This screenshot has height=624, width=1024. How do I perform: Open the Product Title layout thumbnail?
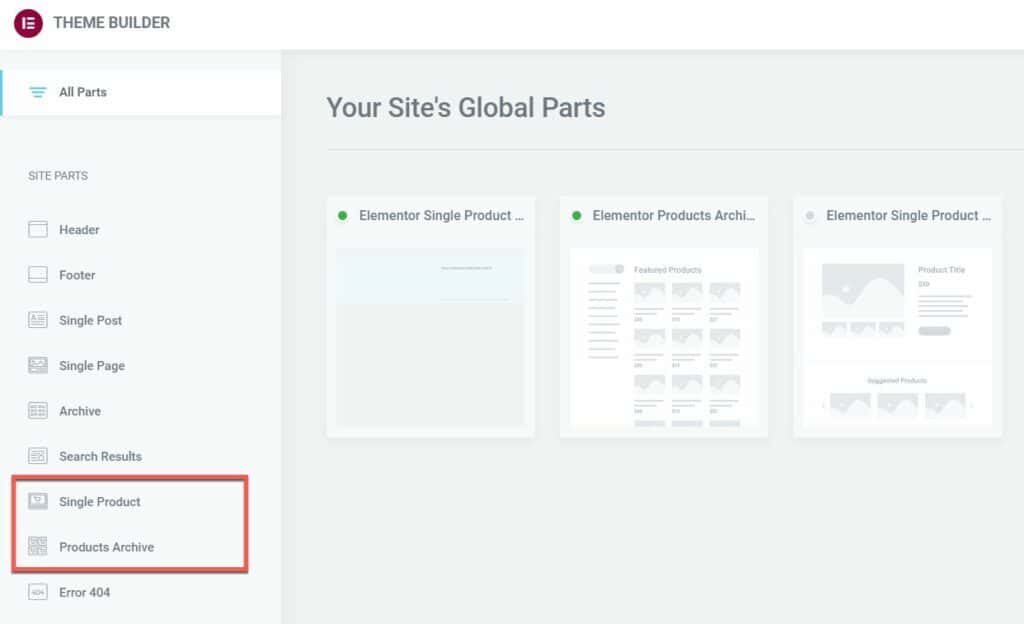pos(898,337)
